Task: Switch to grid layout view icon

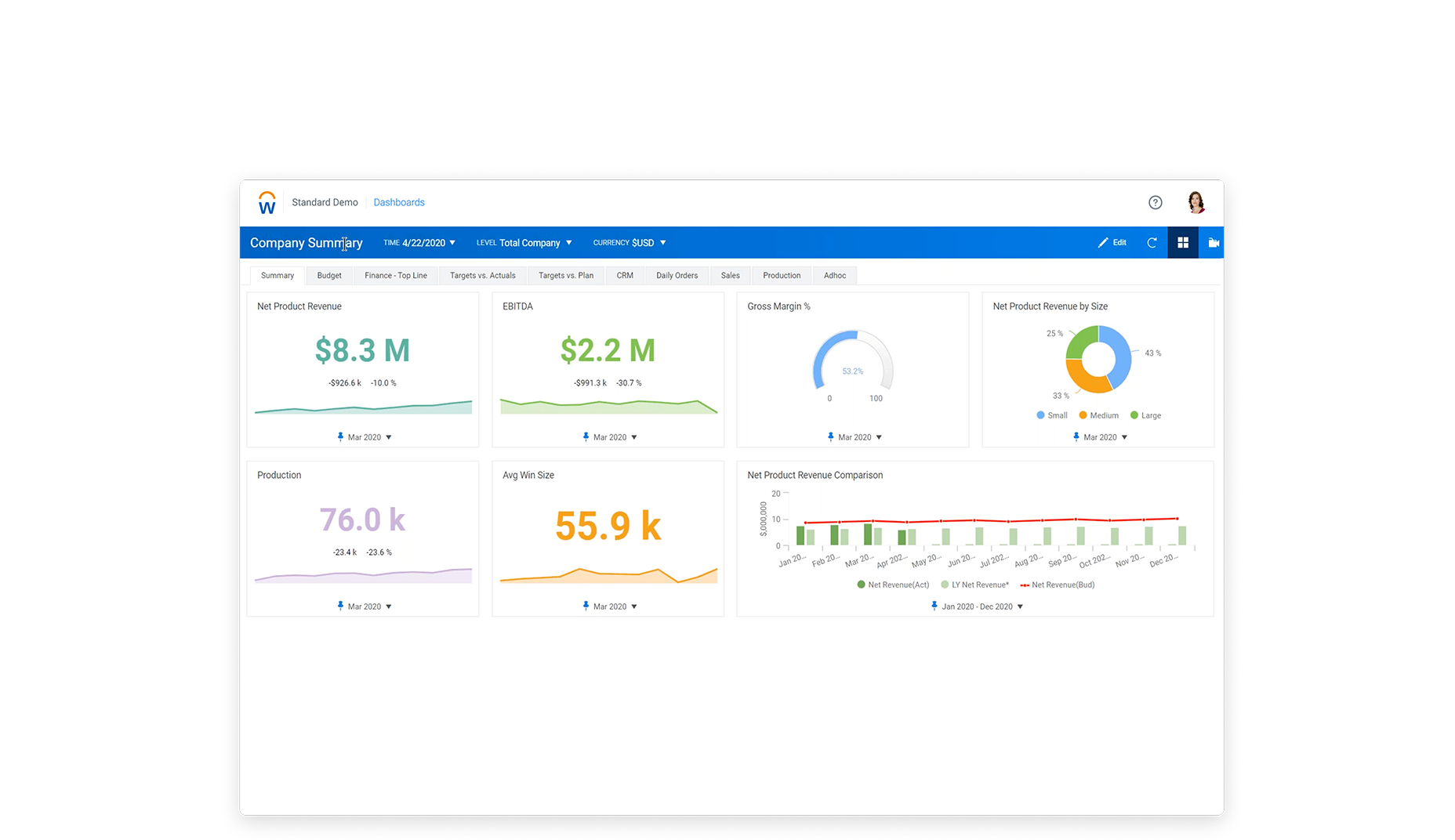Action: click(1183, 243)
